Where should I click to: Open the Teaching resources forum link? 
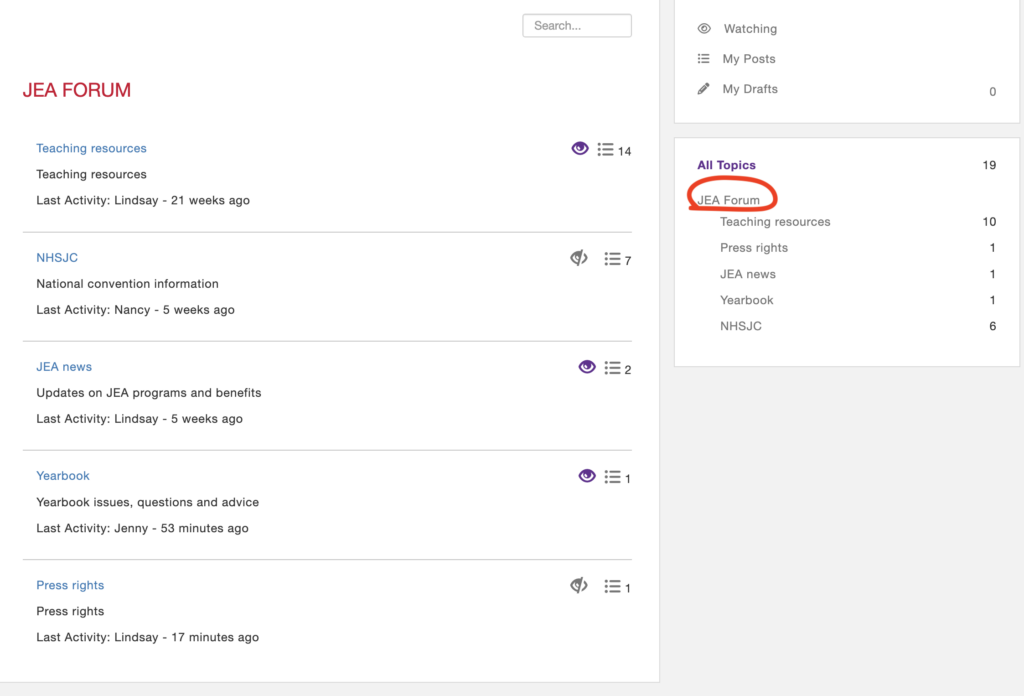tap(91, 148)
